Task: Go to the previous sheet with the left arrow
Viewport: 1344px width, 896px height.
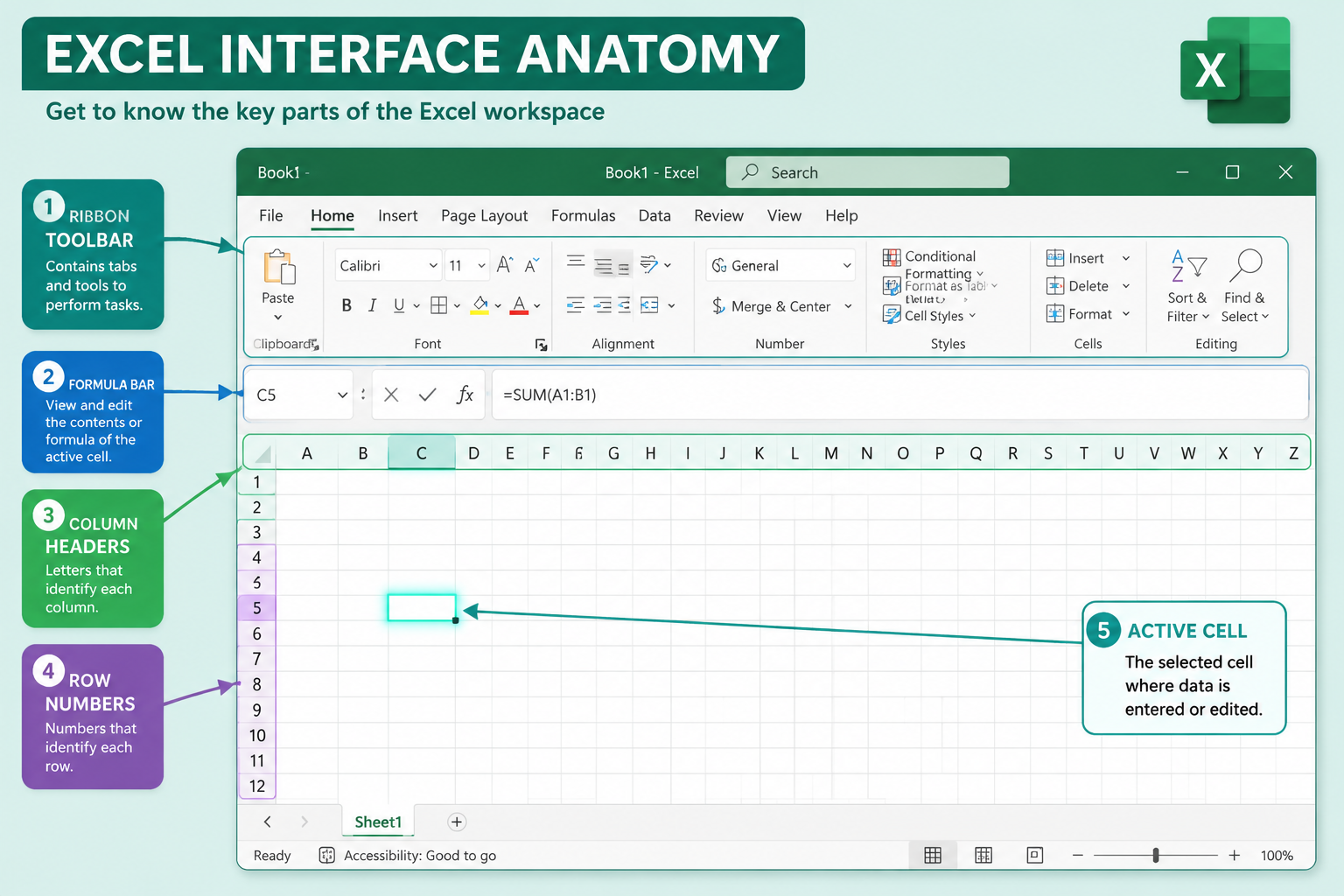Action: click(268, 822)
